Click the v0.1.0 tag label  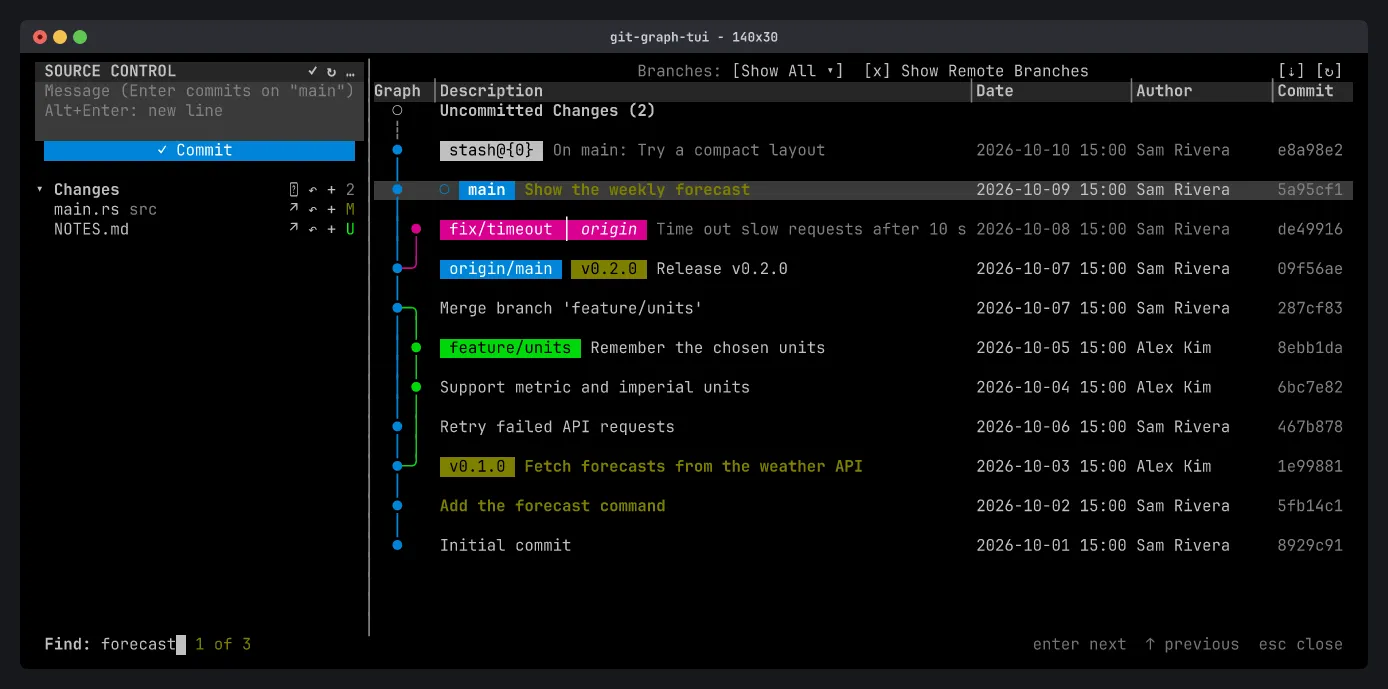[477, 466]
